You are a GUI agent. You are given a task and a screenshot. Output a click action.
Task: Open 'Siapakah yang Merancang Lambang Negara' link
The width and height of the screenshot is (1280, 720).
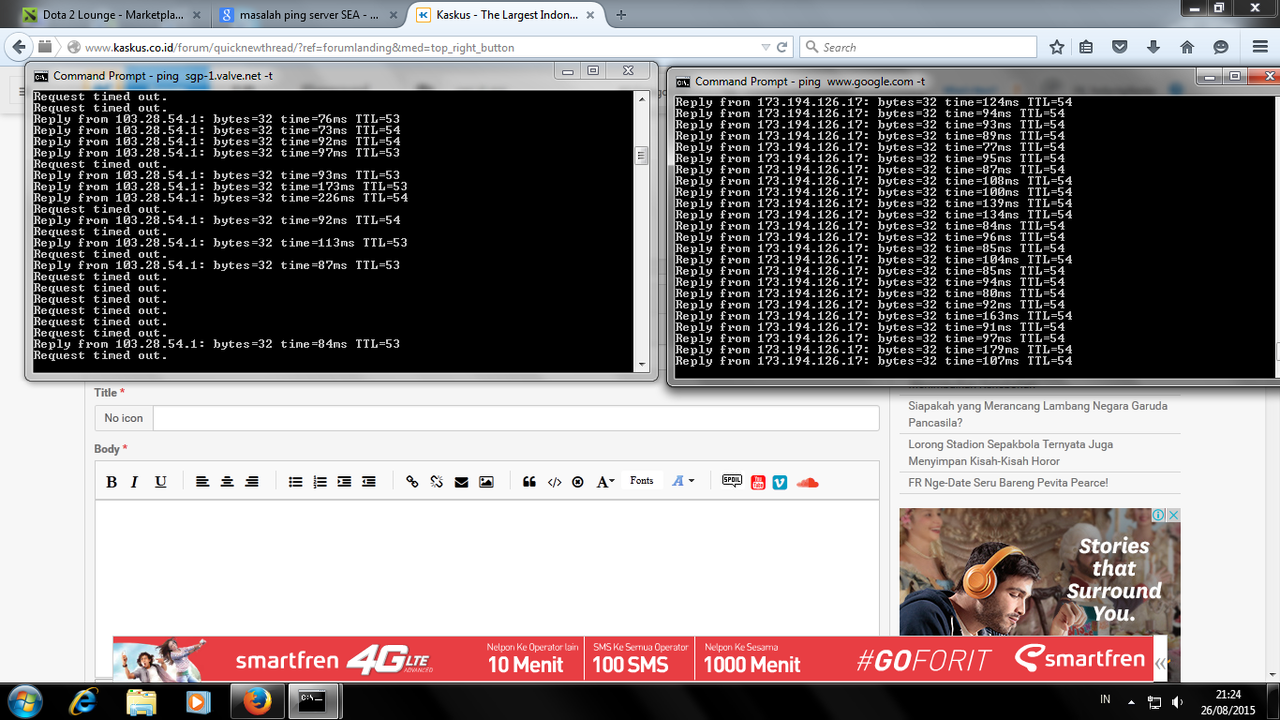tap(1038, 414)
